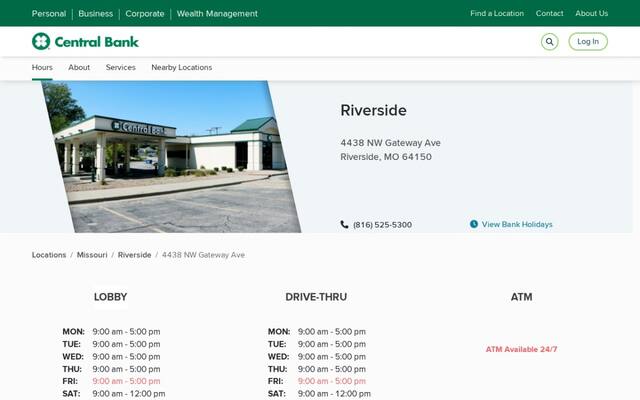The height and width of the screenshot is (400, 640).
Task: Switch to the Services tab
Action: coord(120,67)
